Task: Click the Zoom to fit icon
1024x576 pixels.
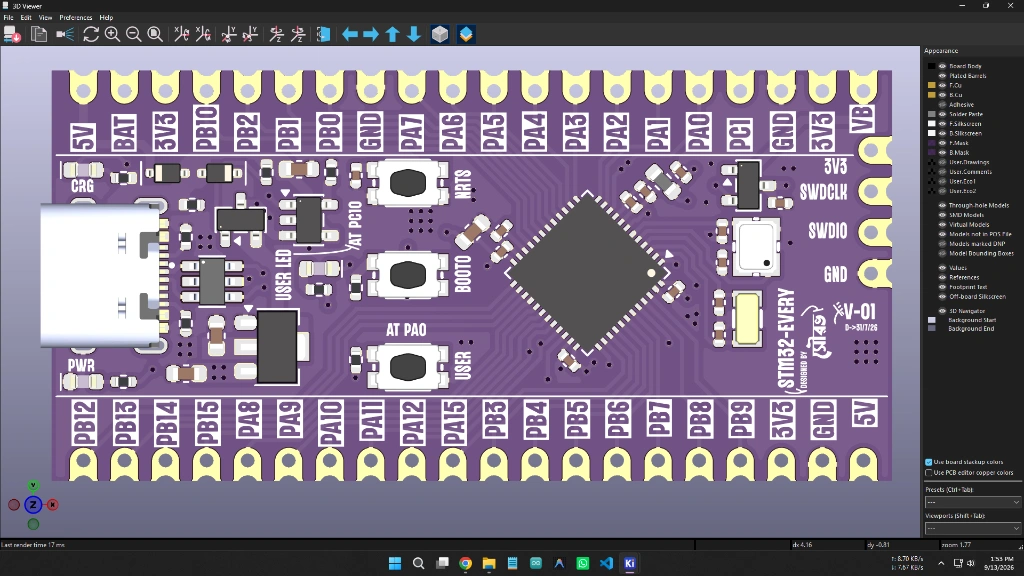Action: click(x=155, y=34)
